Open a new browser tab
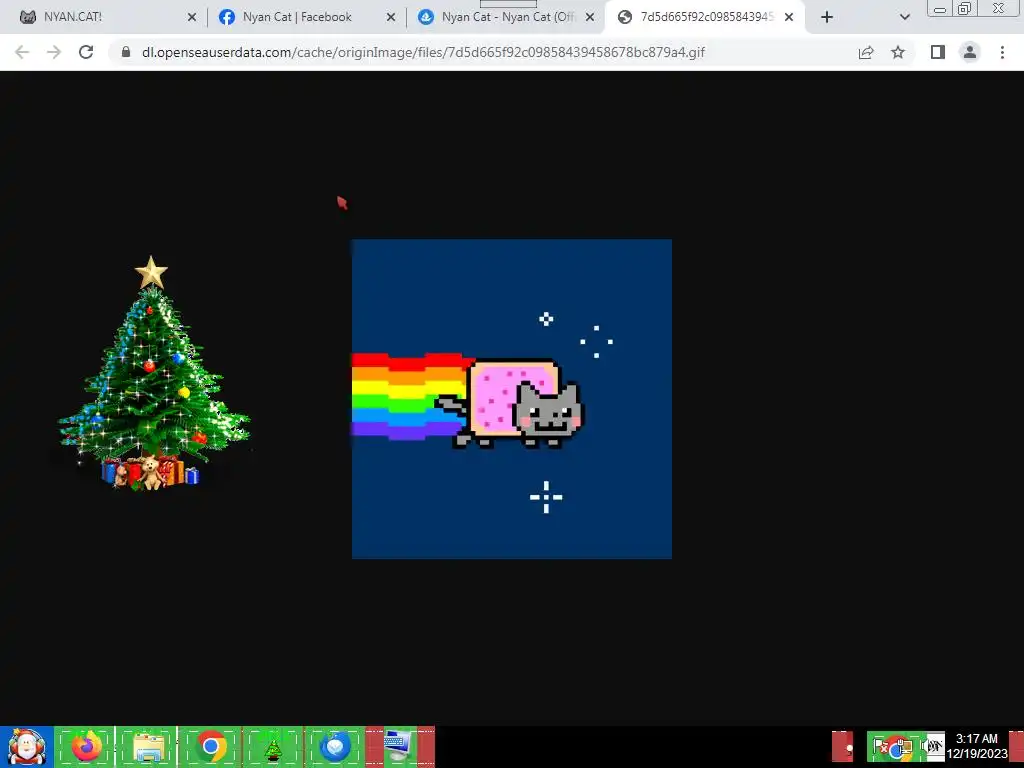Viewport: 1024px width, 768px height. click(827, 18)
